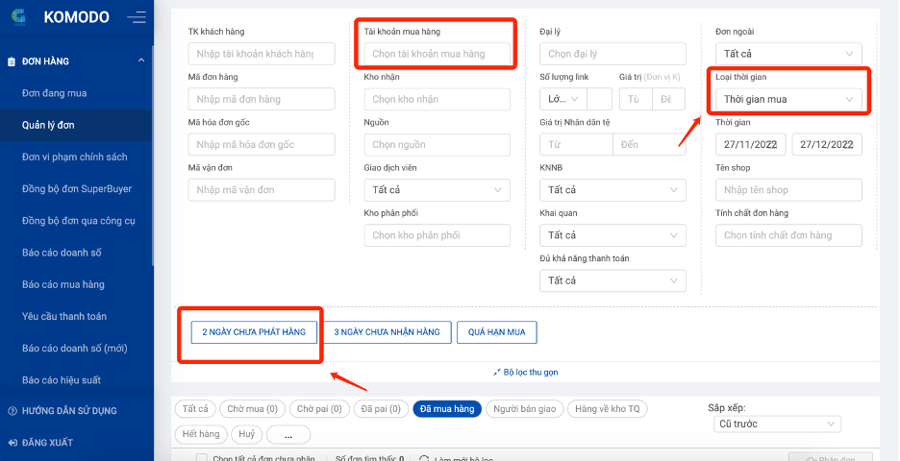900x461 pixels.
Task: Select the Chờ mua (0) status tab
Action: 252,409
